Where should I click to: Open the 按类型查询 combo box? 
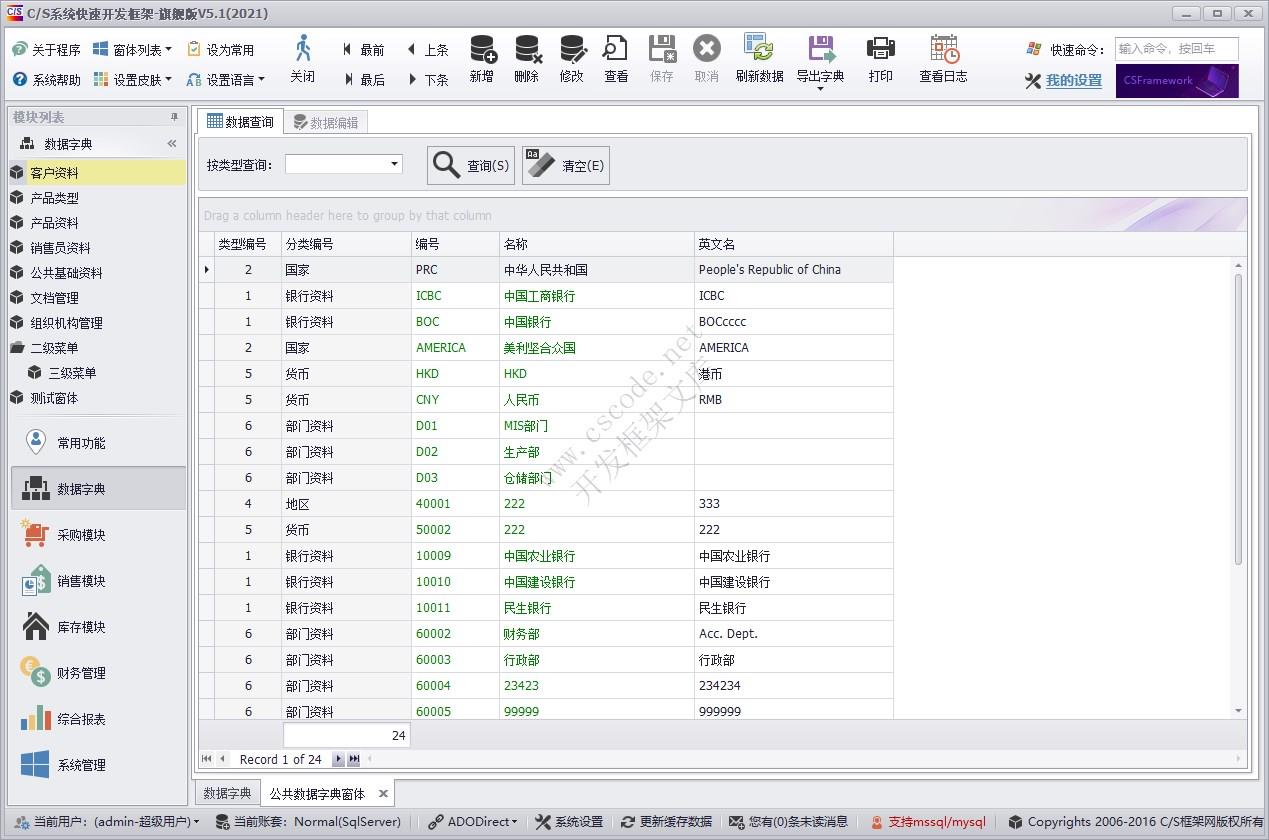pos(394,164)
